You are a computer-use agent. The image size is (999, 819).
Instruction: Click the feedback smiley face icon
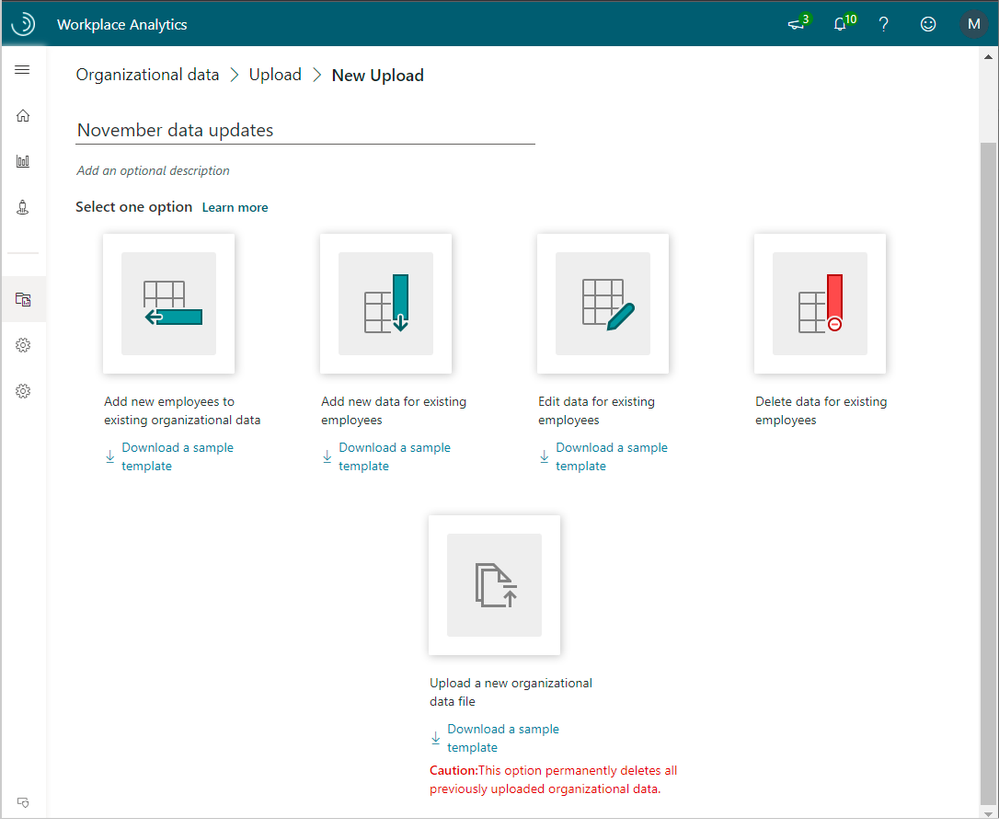[x=928, y=24]
